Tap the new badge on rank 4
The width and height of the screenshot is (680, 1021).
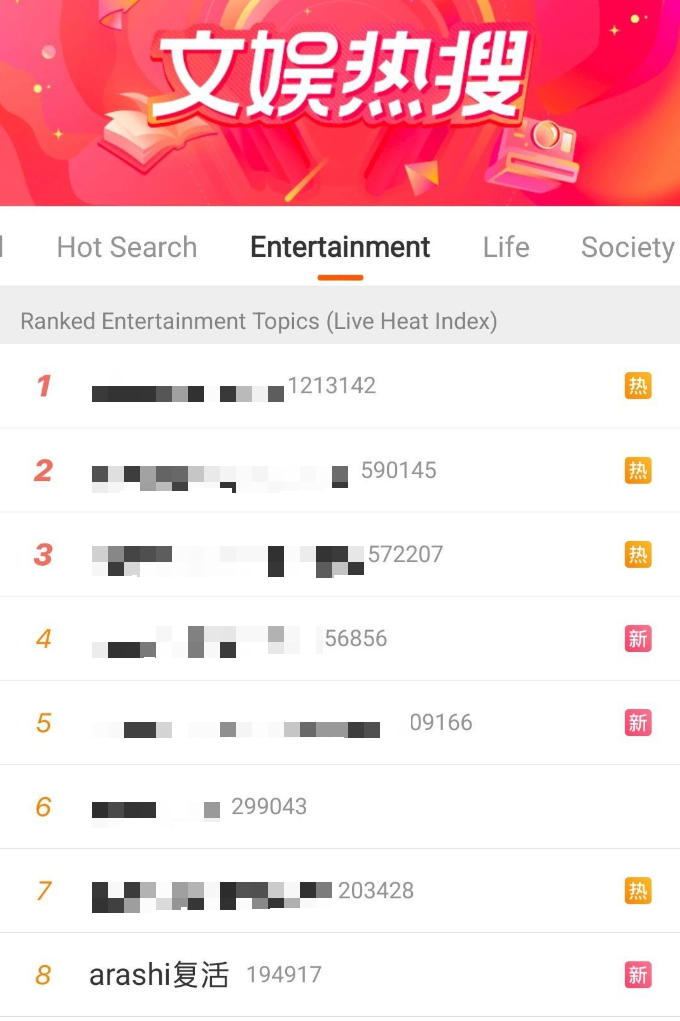tap(638, 638)
